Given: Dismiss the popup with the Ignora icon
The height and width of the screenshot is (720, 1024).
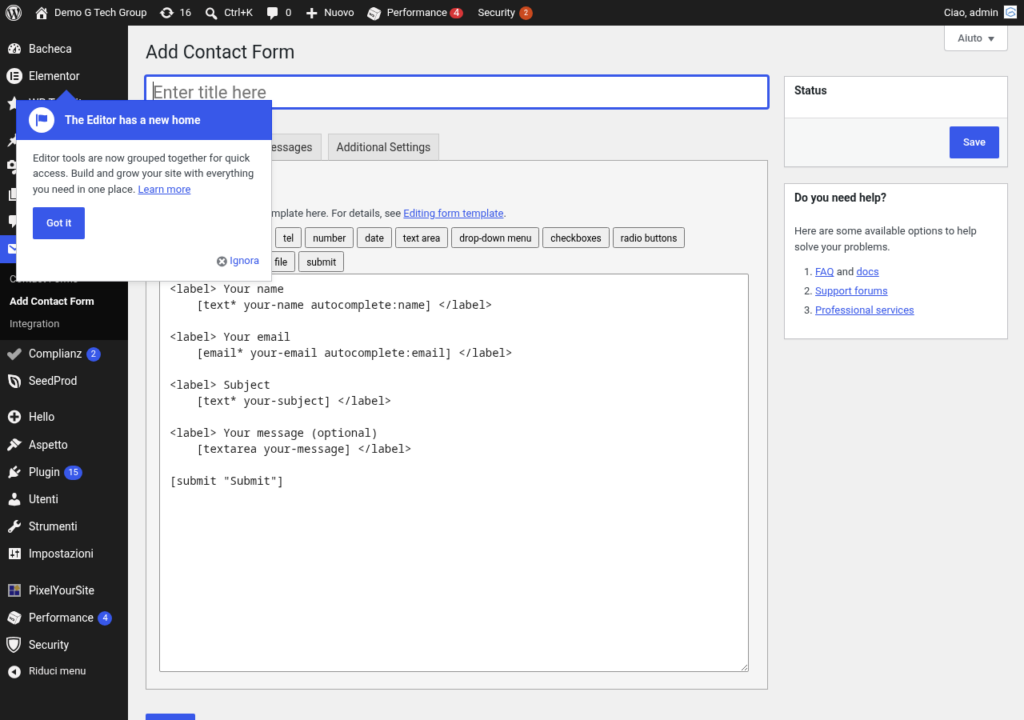Looking at the screenshot, I should [x=222, y=261].
